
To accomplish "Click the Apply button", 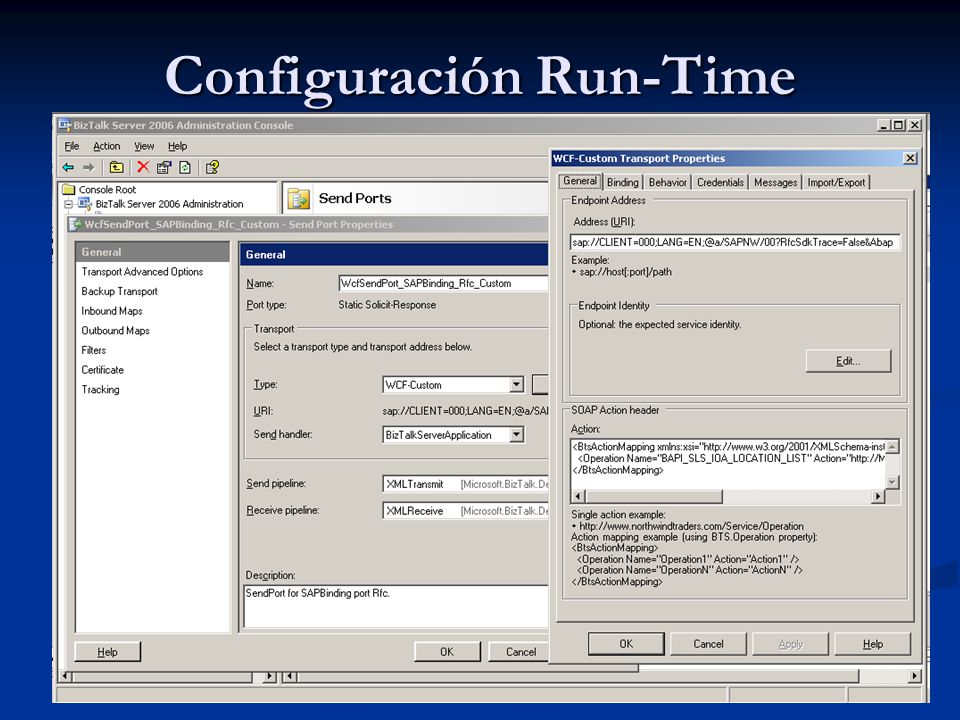I will coord(790,644).
